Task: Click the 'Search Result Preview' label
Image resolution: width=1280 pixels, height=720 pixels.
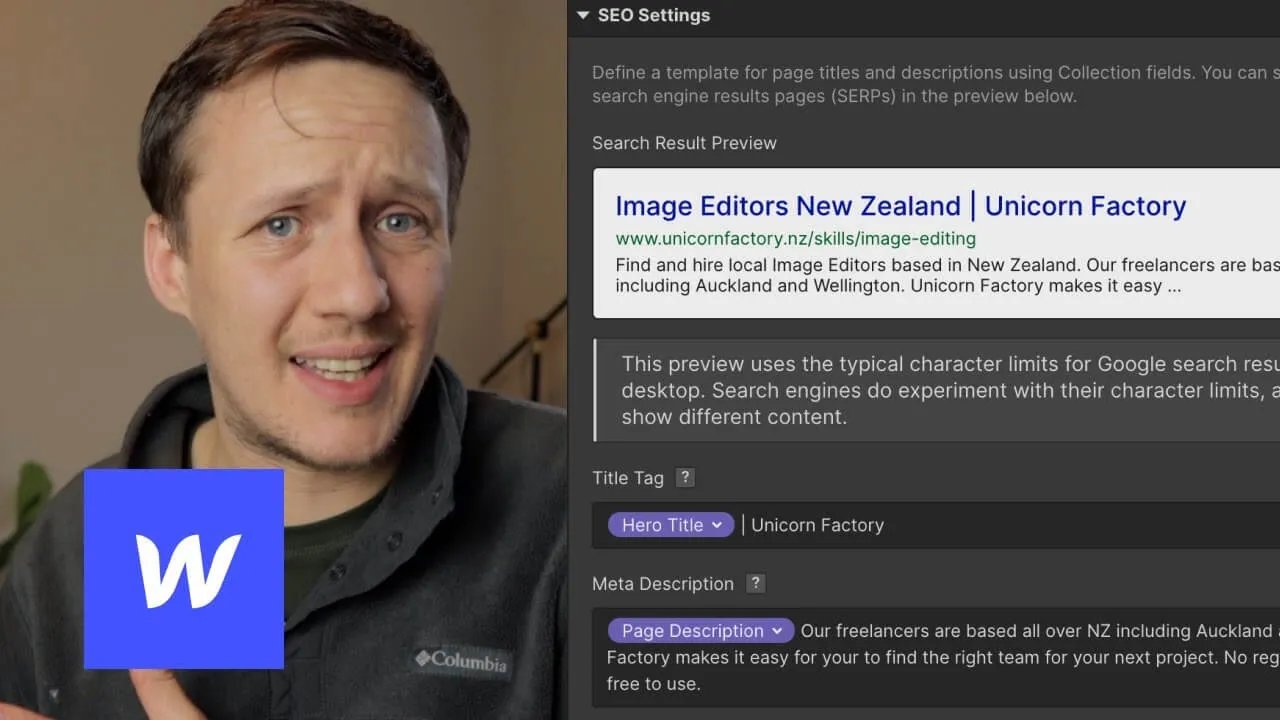Action: pyautogui.click(x=684, y=143)
